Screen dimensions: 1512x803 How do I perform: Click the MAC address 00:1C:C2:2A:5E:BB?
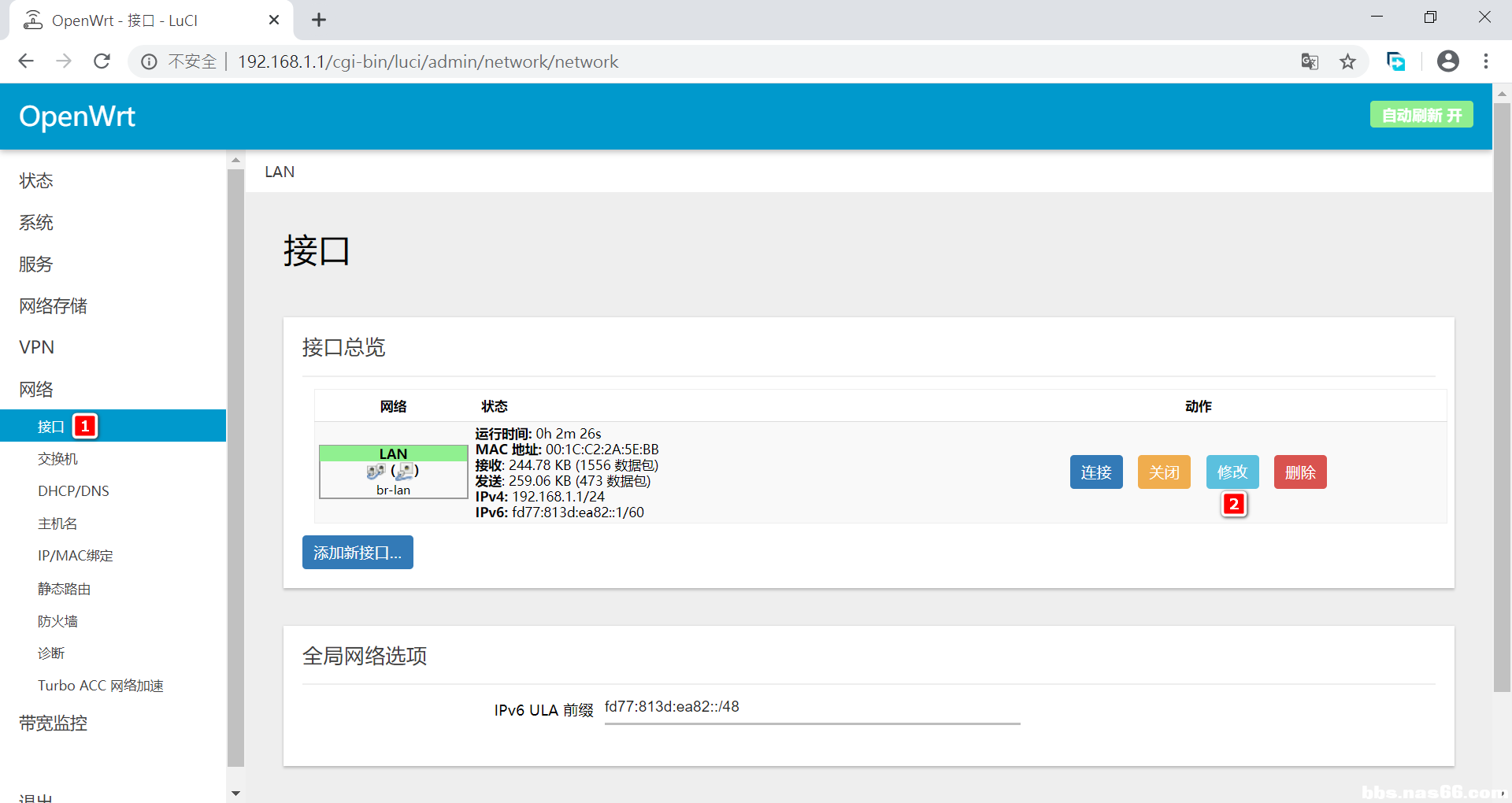coord(602,450)
